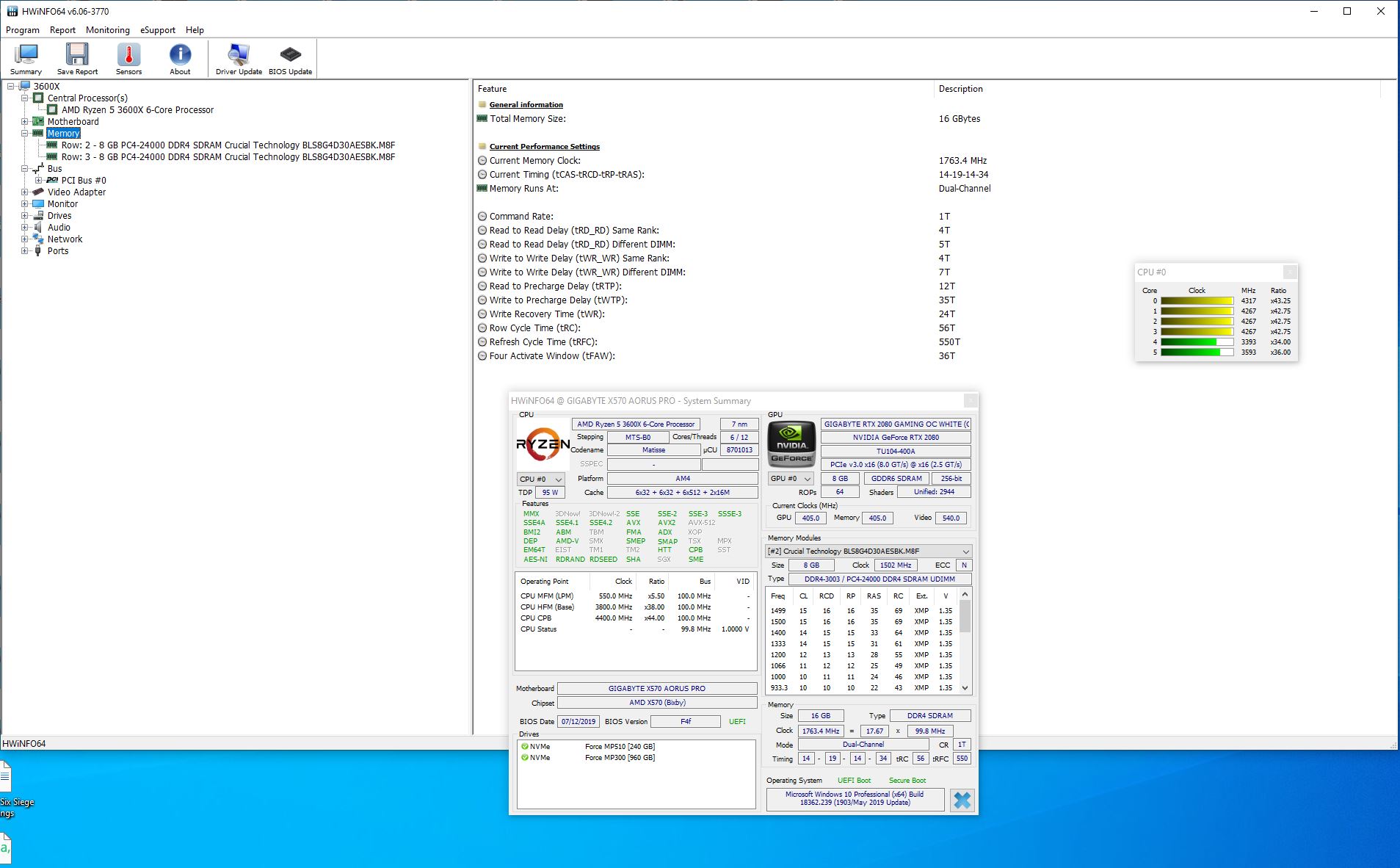Select the Row: 3 memory module entry
The height and width of the screenshot is (868, 1400).
point(228,156)
